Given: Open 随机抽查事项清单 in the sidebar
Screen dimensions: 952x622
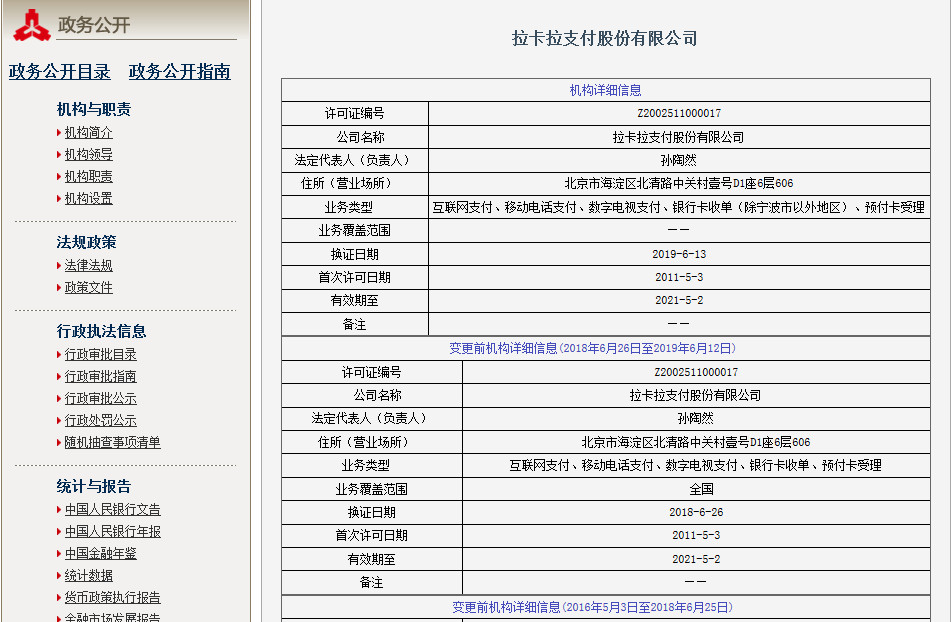Looking at the screenshot, I should pyautogui.click(x=112, y=443).
